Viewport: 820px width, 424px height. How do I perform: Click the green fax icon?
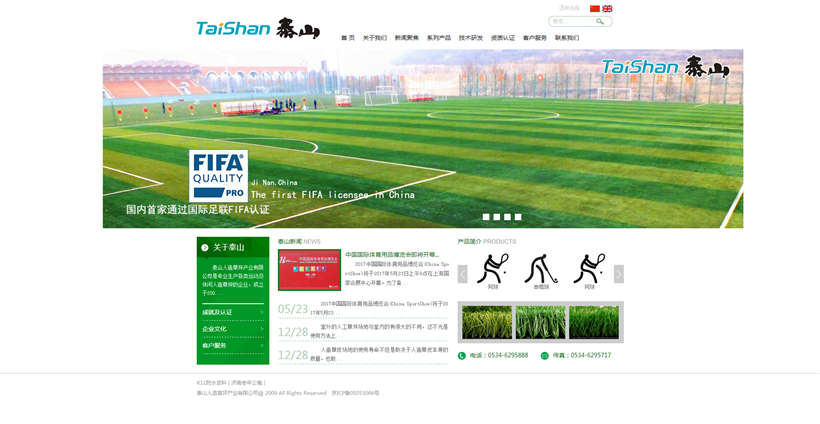544,356
